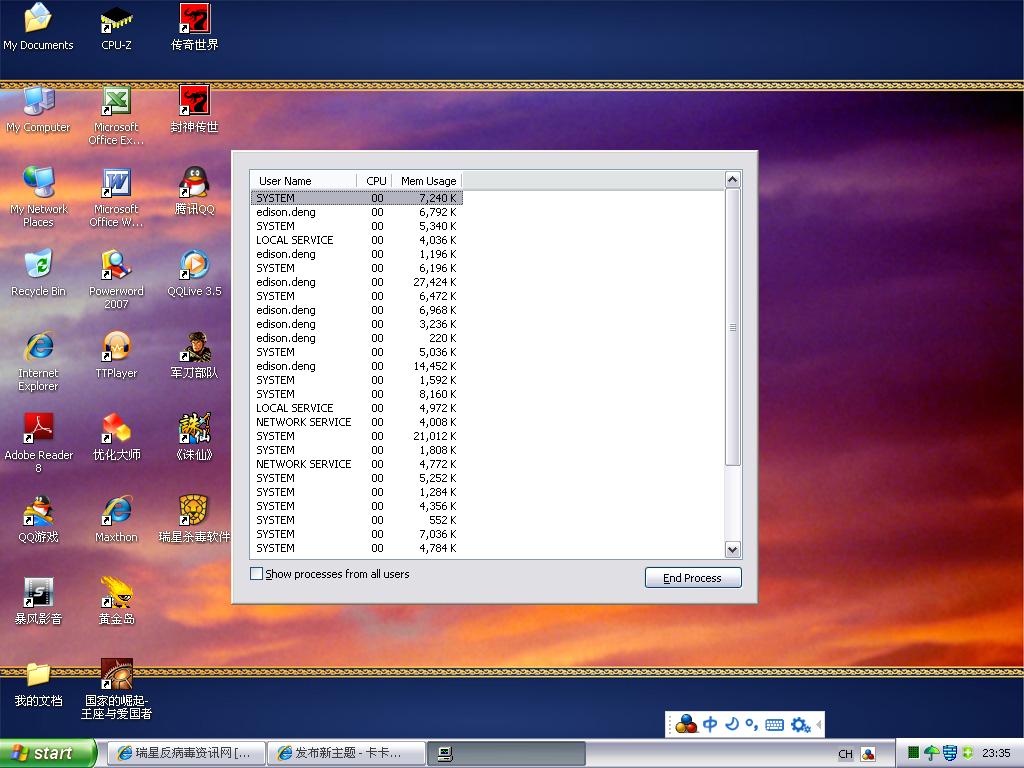1024x768 pixels.
Task: Sort by the User Name column header
Action: click(x=302, y=181)
